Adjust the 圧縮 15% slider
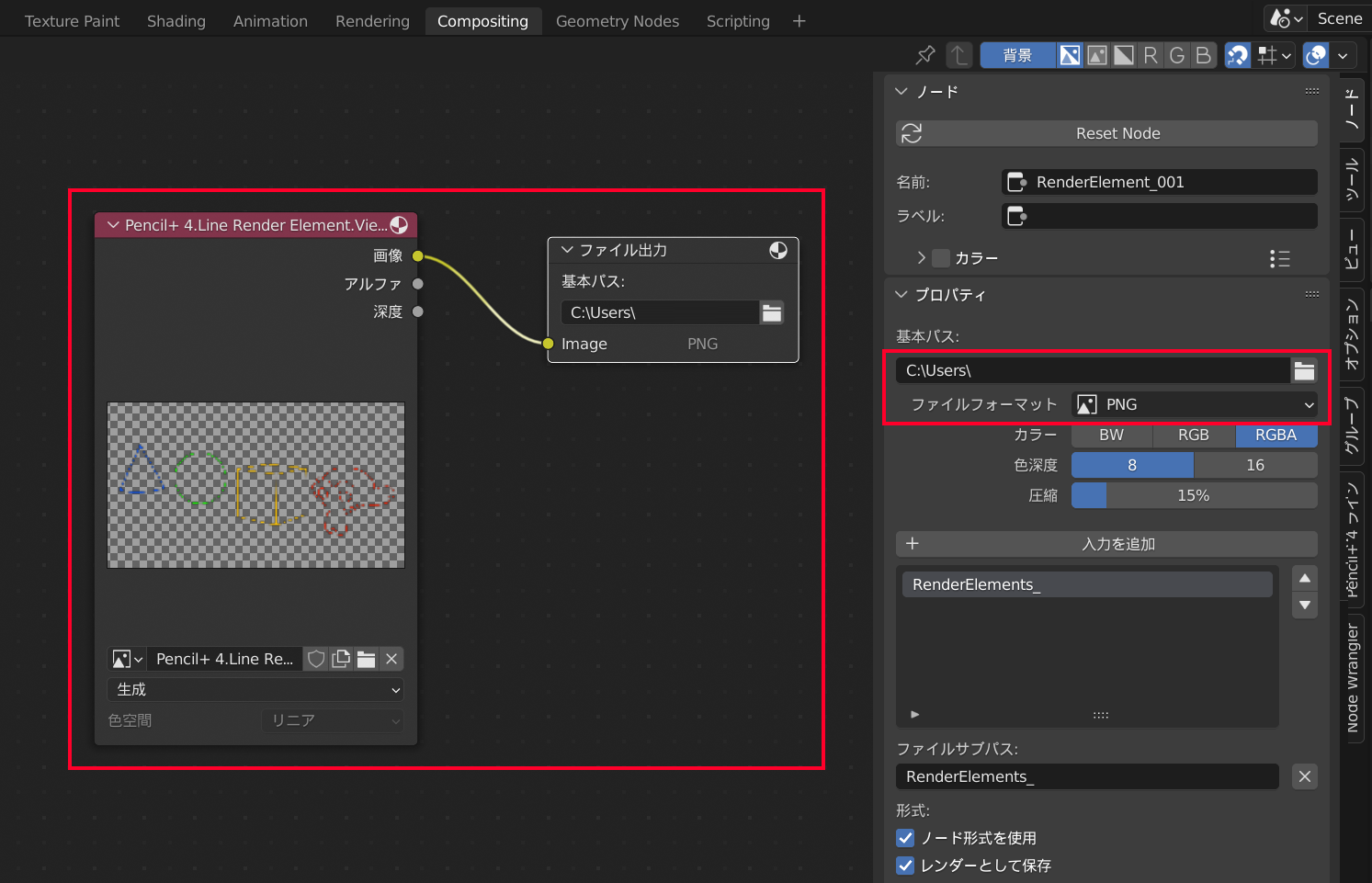Image resolution: width=1372 pixels, height=883 pixels. [1193, 495]
